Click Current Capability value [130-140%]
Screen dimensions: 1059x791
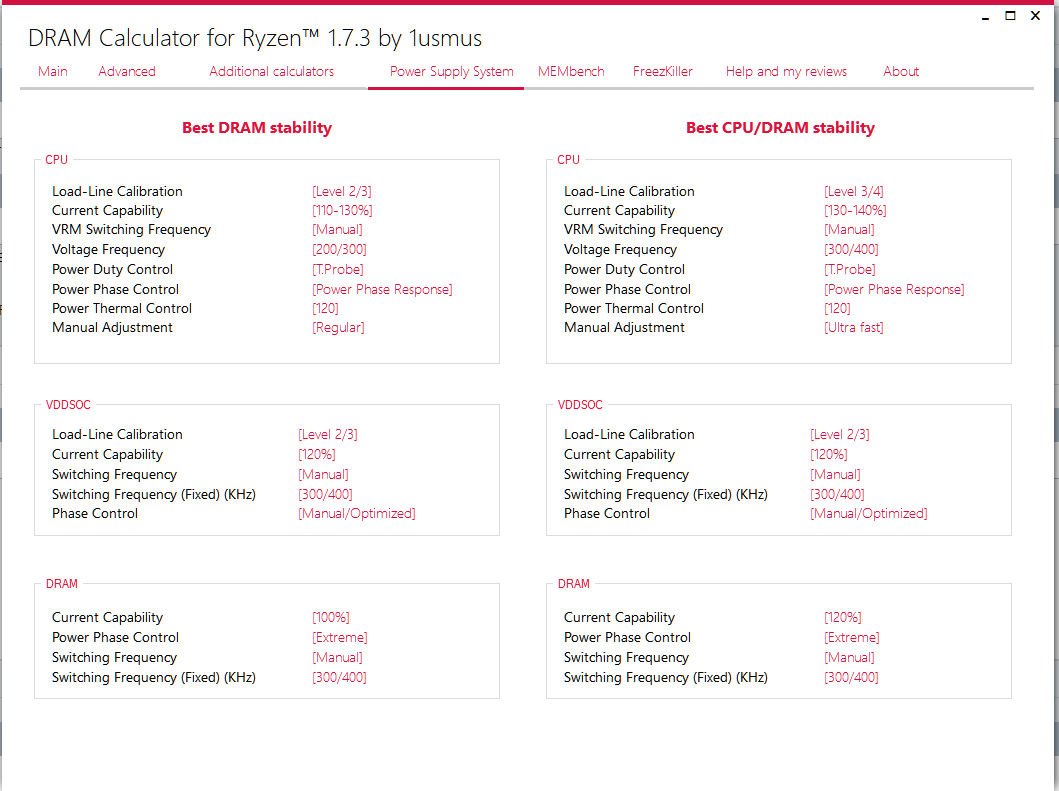(855, 211)
